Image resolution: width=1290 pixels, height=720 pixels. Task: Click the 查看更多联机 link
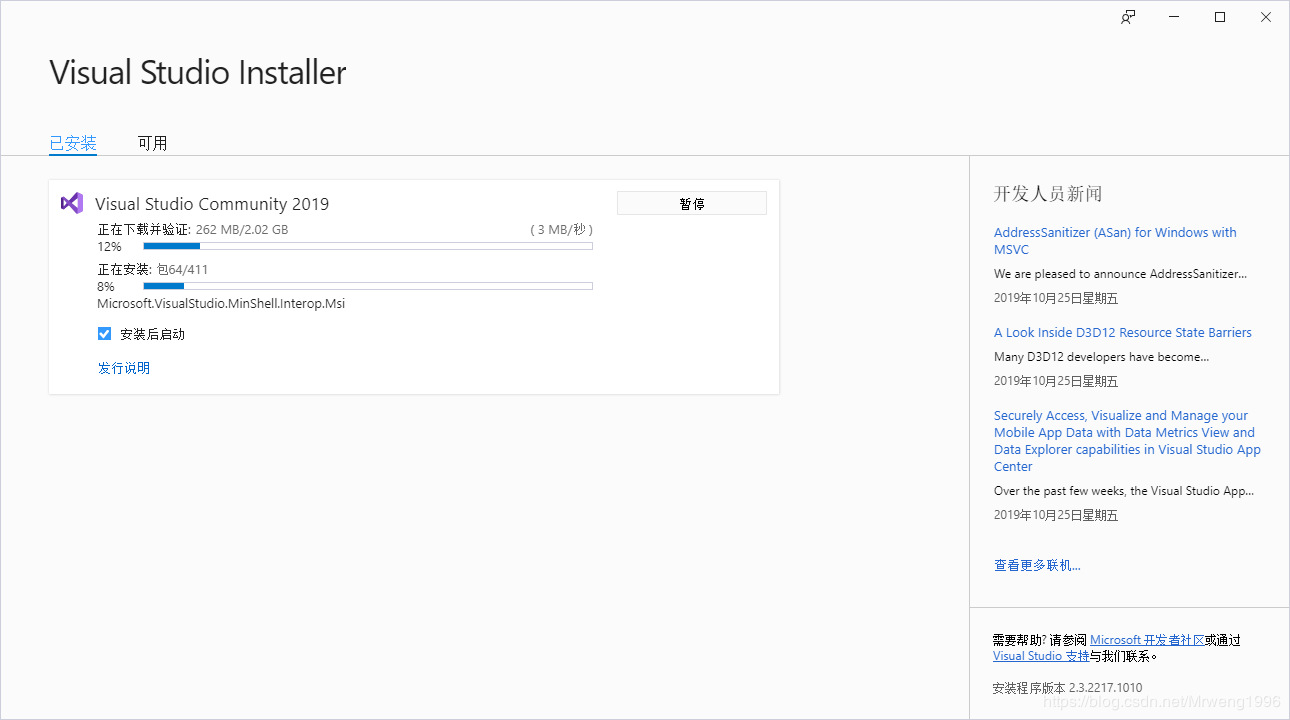click(1037, 565)
